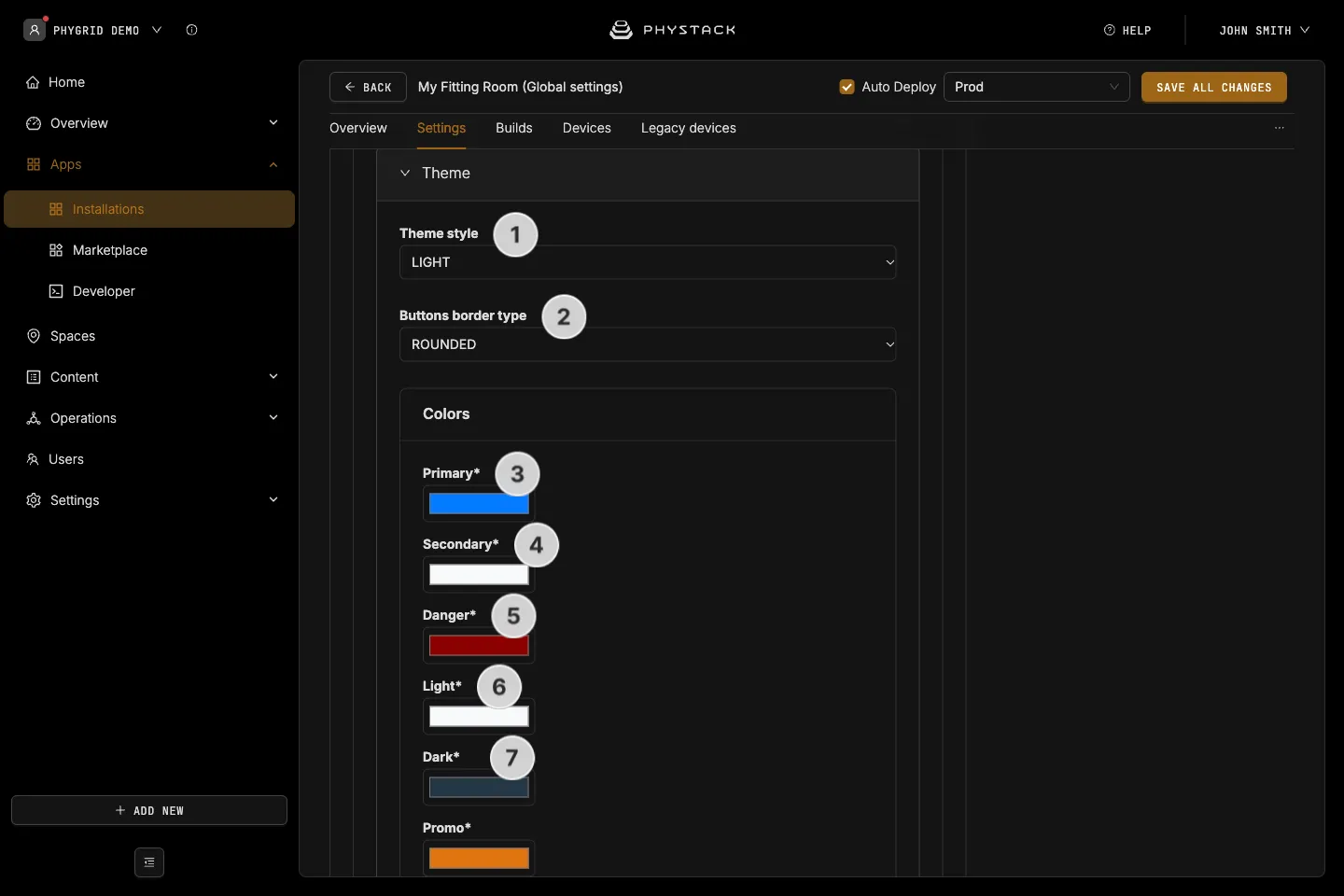Collapse the Theme section
The width and height of the screenshot is (1344, 896).
(x=405, y=173)
